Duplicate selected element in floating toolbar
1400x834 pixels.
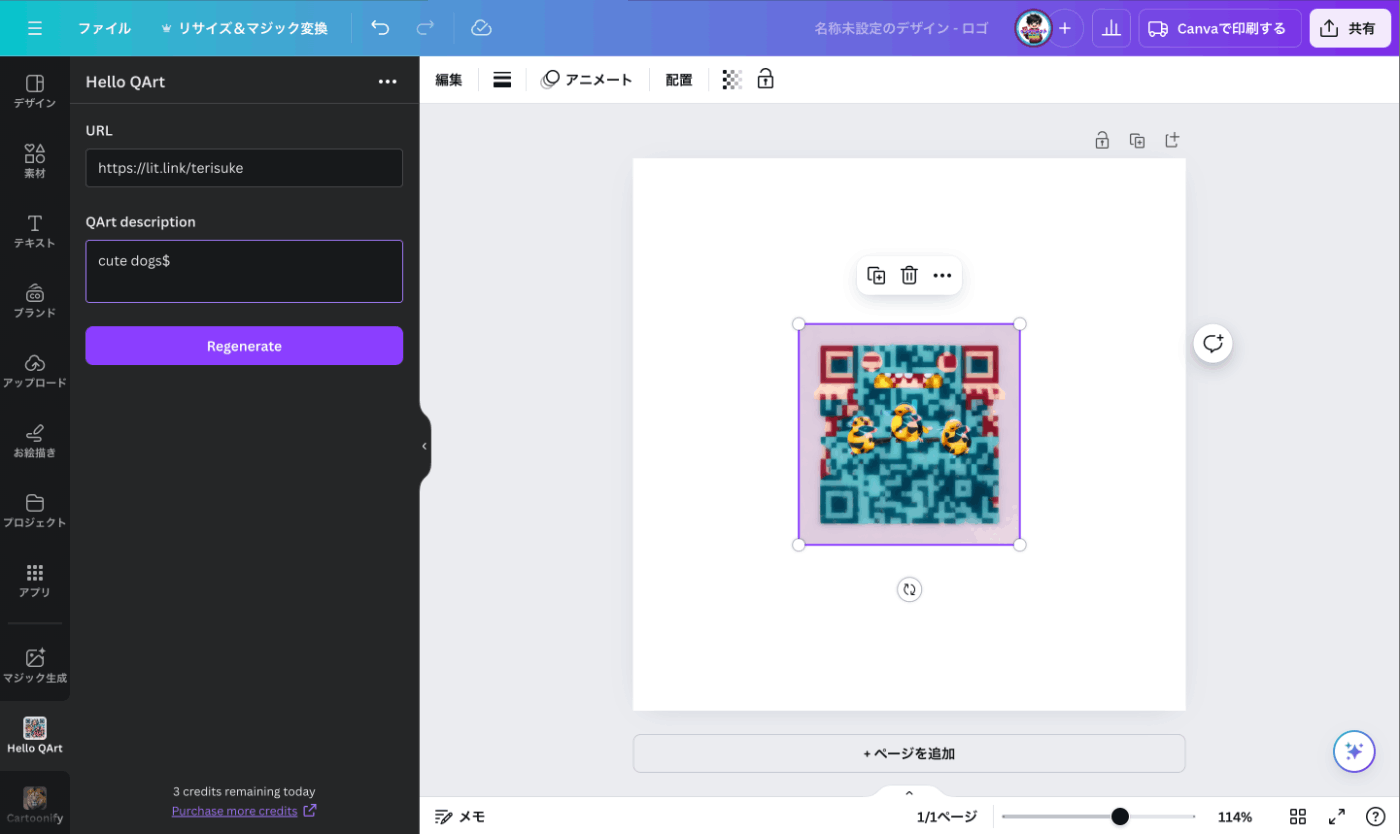[876, 275]
